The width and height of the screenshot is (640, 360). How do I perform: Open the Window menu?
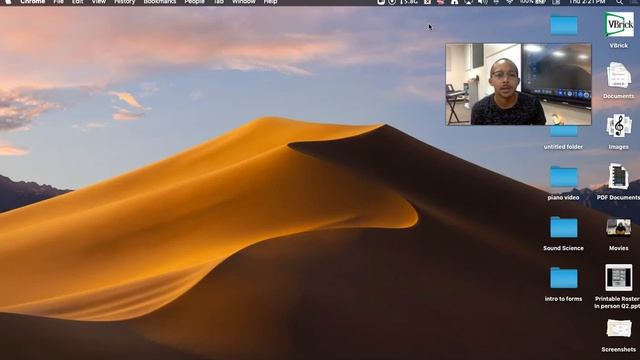[244, 2]
